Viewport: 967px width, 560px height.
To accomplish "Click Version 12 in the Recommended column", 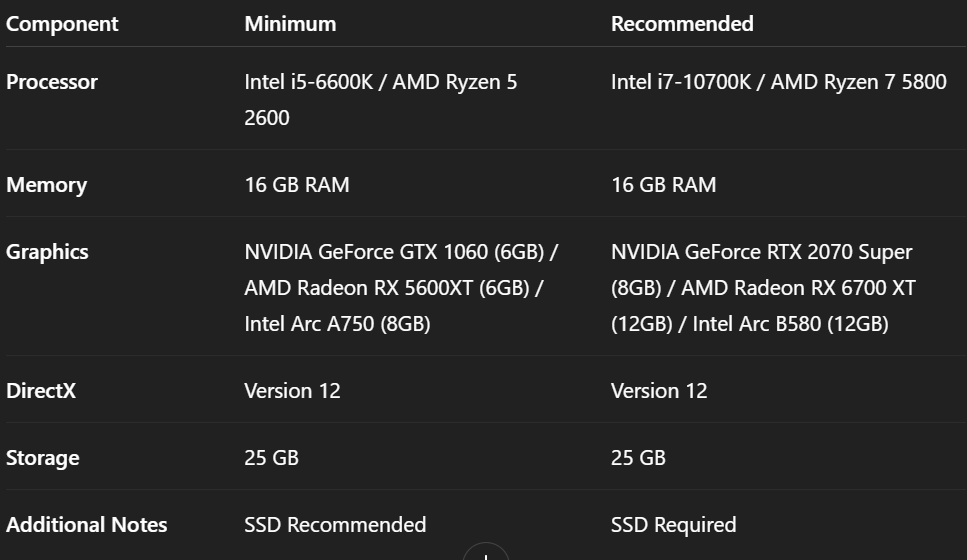I will pyautogui.click(x=659, y=391).
